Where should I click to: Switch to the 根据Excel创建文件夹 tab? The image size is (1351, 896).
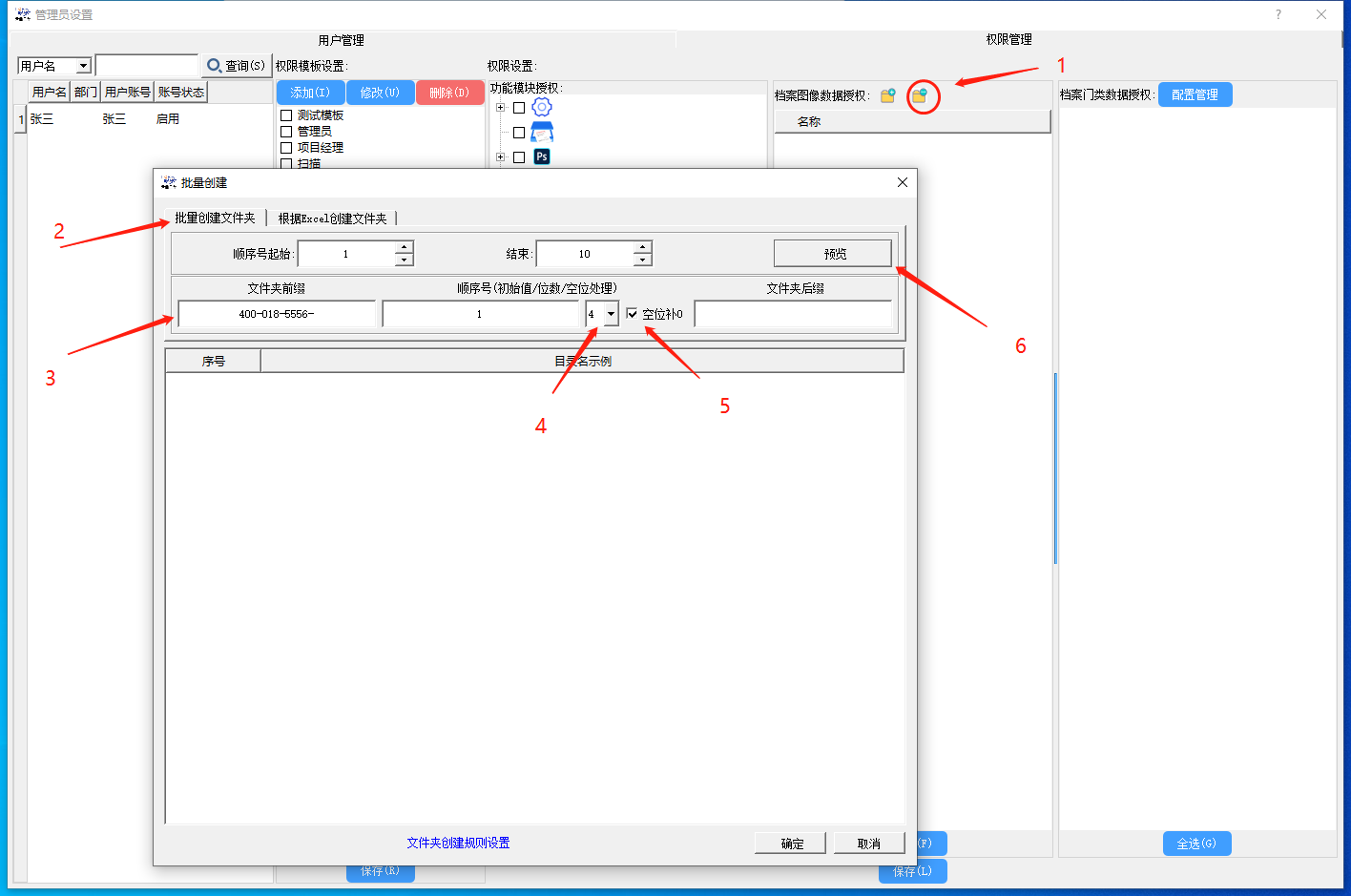332,219
